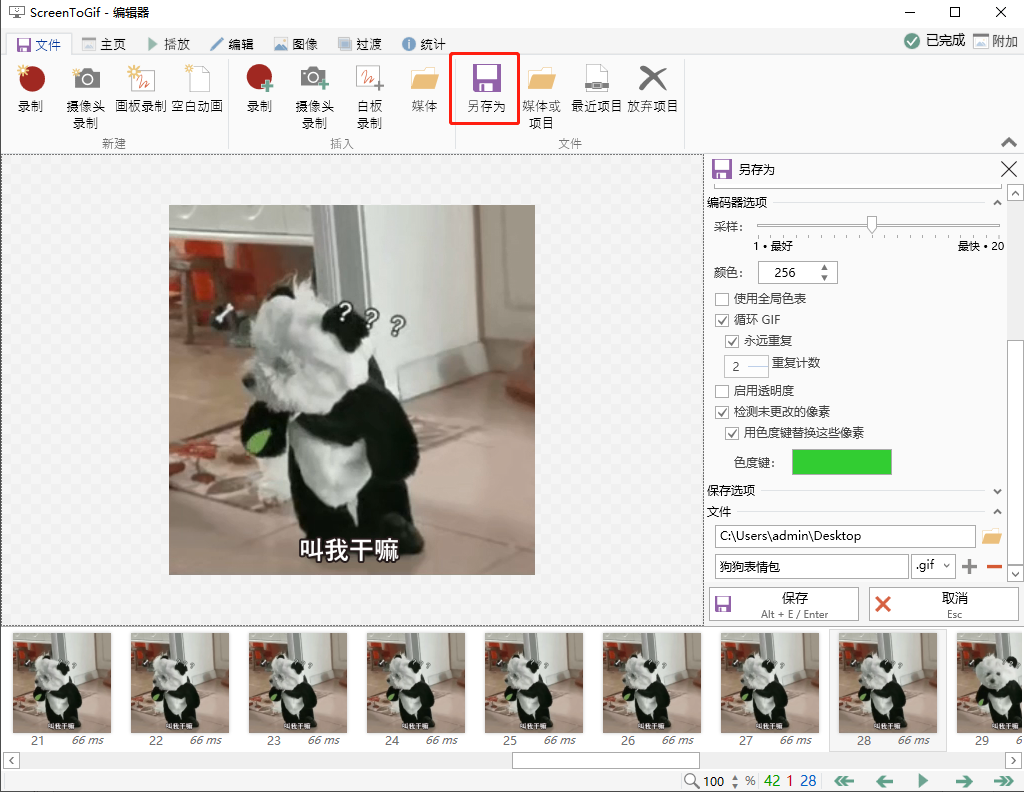1024x792 pixels.
Task: Disable the 循环 GIF option
Action: coord(722,320)
